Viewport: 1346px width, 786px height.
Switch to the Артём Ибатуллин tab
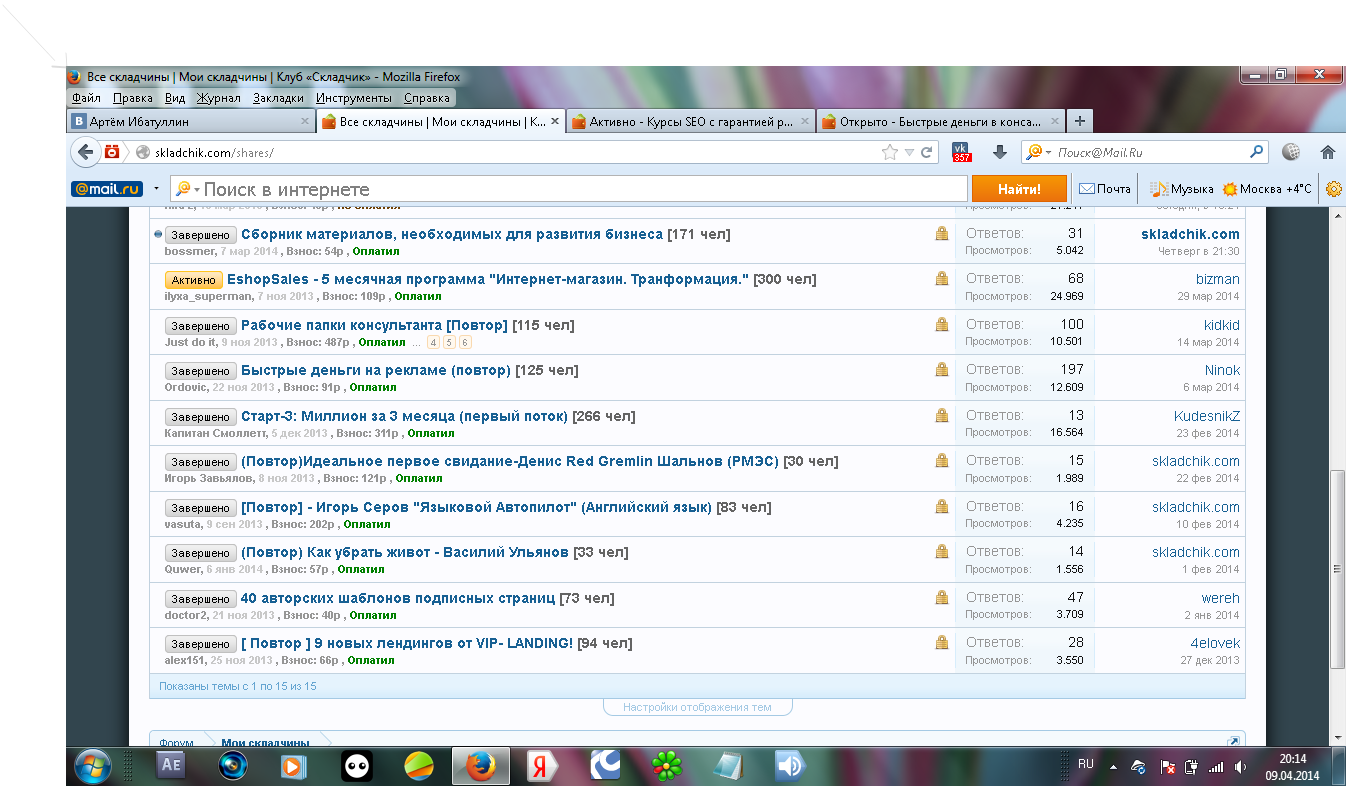(x=191, y=121)
